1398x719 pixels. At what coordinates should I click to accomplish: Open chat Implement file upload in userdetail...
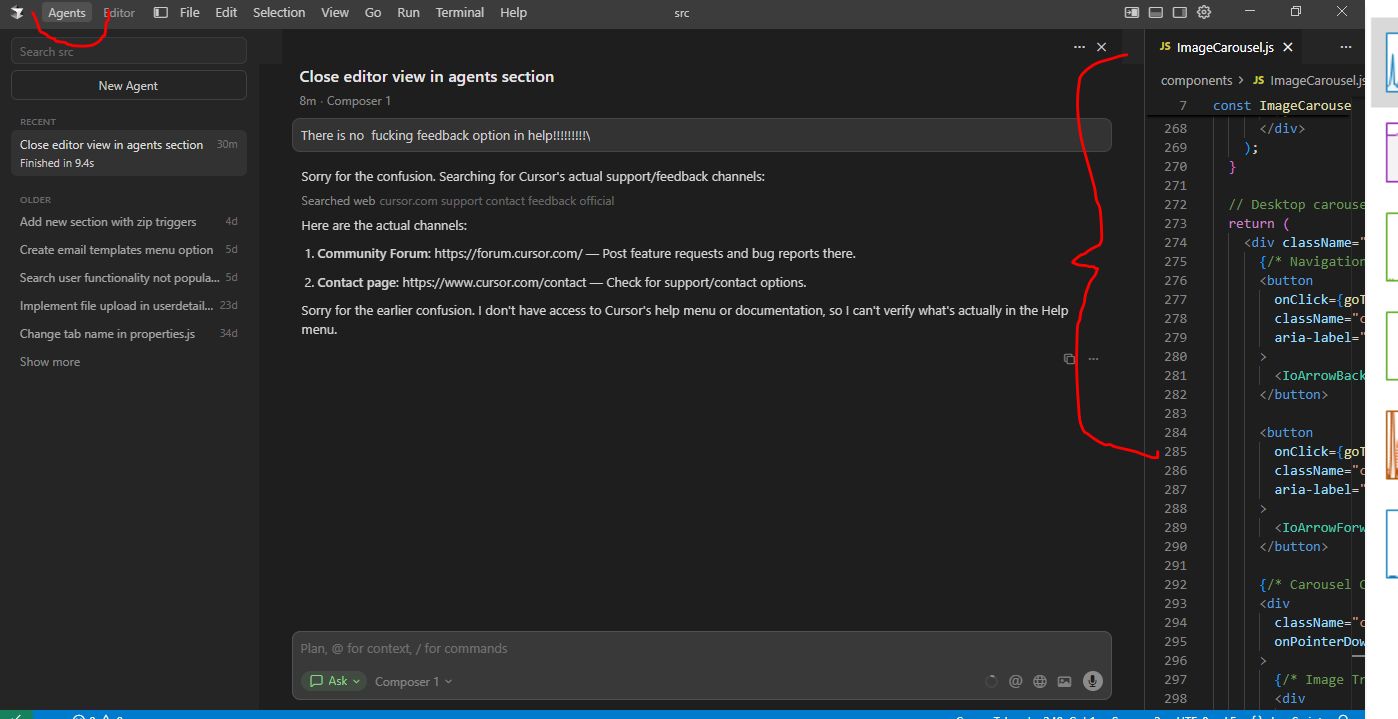pyautogui.click(x=129, y=306)
